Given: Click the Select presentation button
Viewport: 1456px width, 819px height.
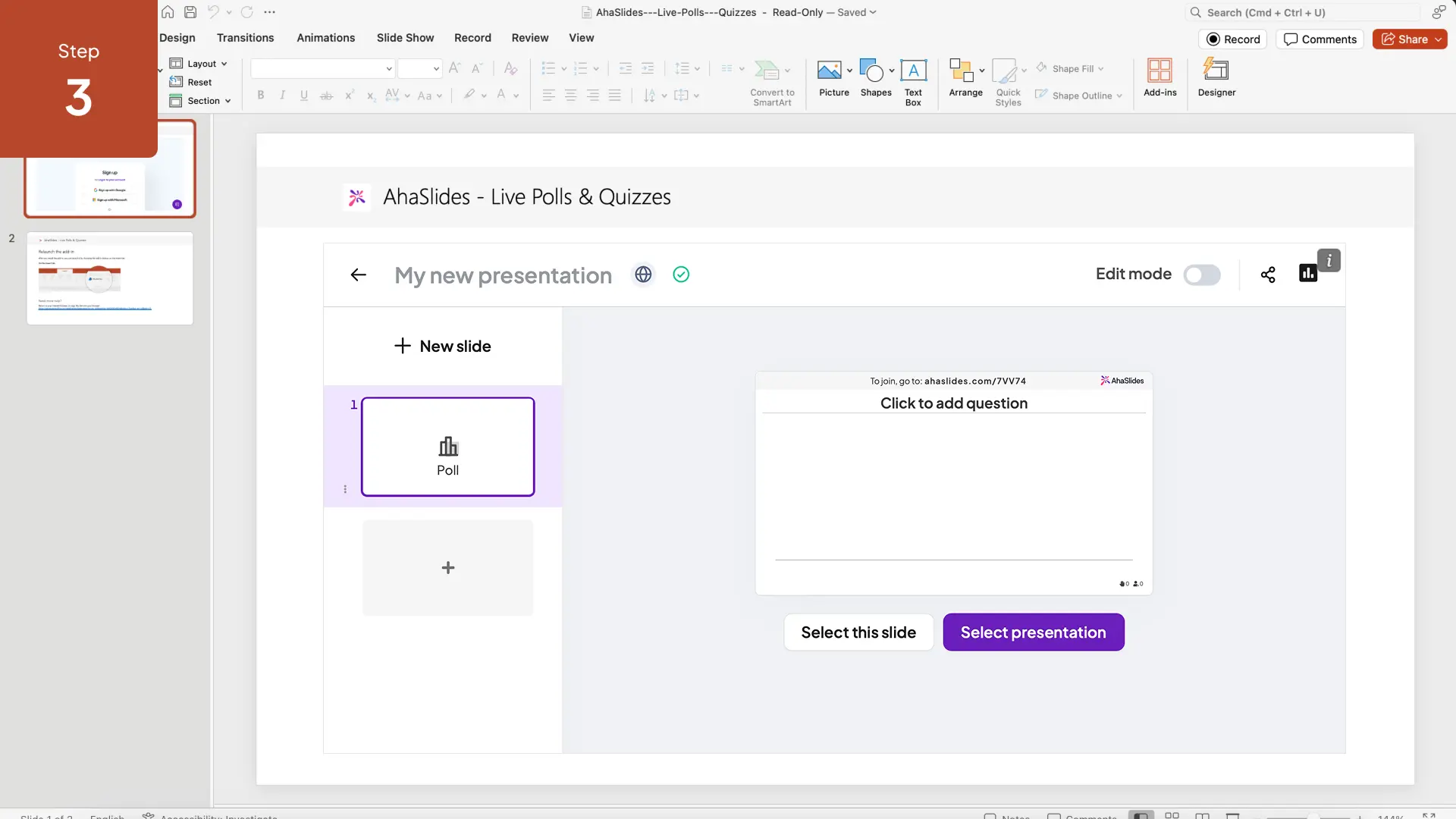Looking at the screenshot, I should (x=1033, y=632).
